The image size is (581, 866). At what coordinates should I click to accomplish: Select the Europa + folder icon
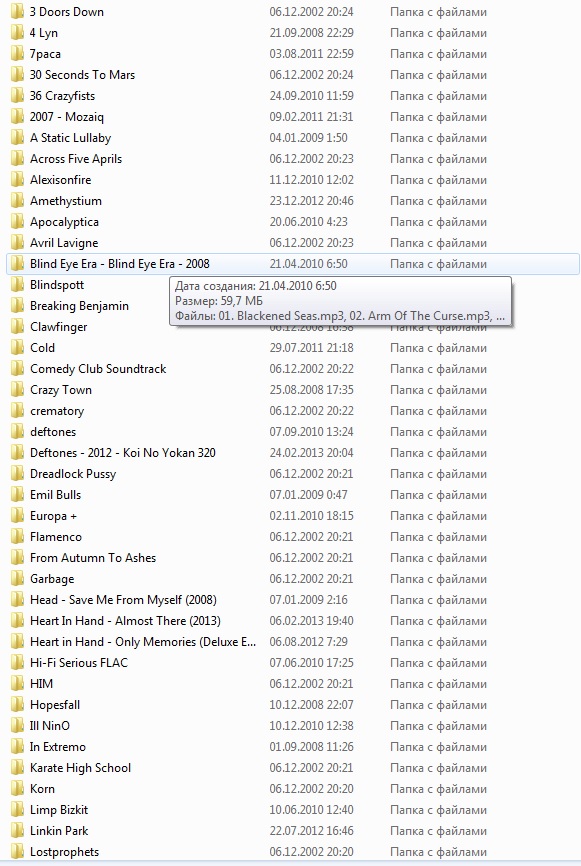point(18,515)
